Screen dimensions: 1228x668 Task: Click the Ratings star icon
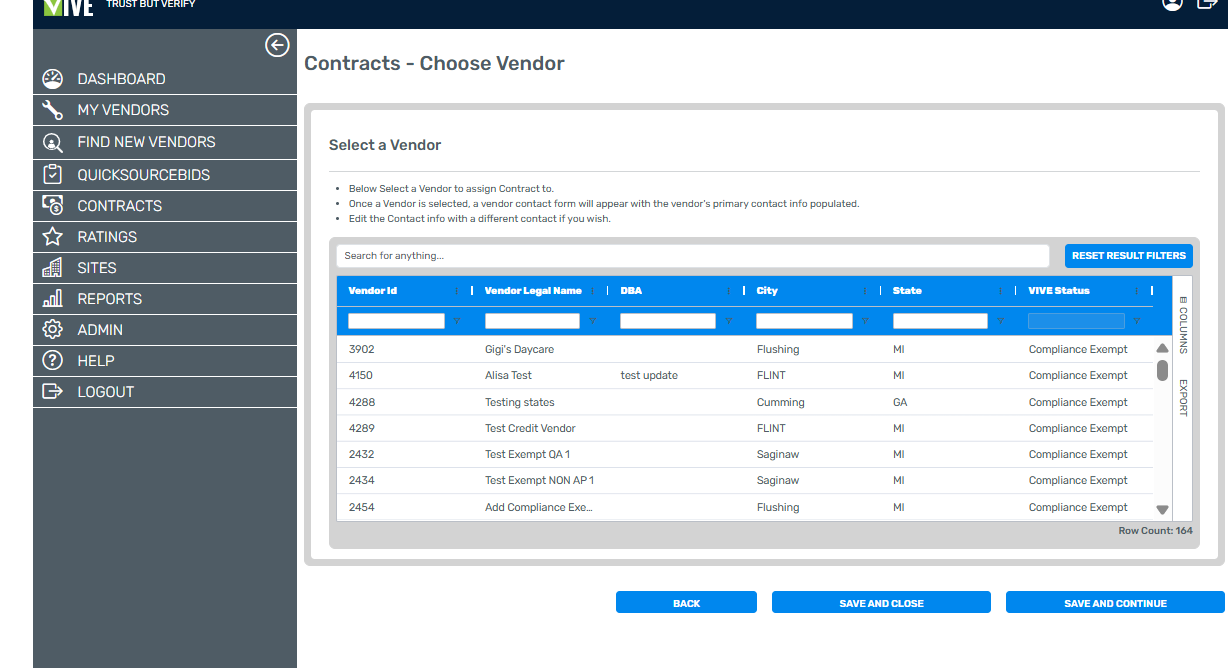pyautogui.click(x=53, y=237)
